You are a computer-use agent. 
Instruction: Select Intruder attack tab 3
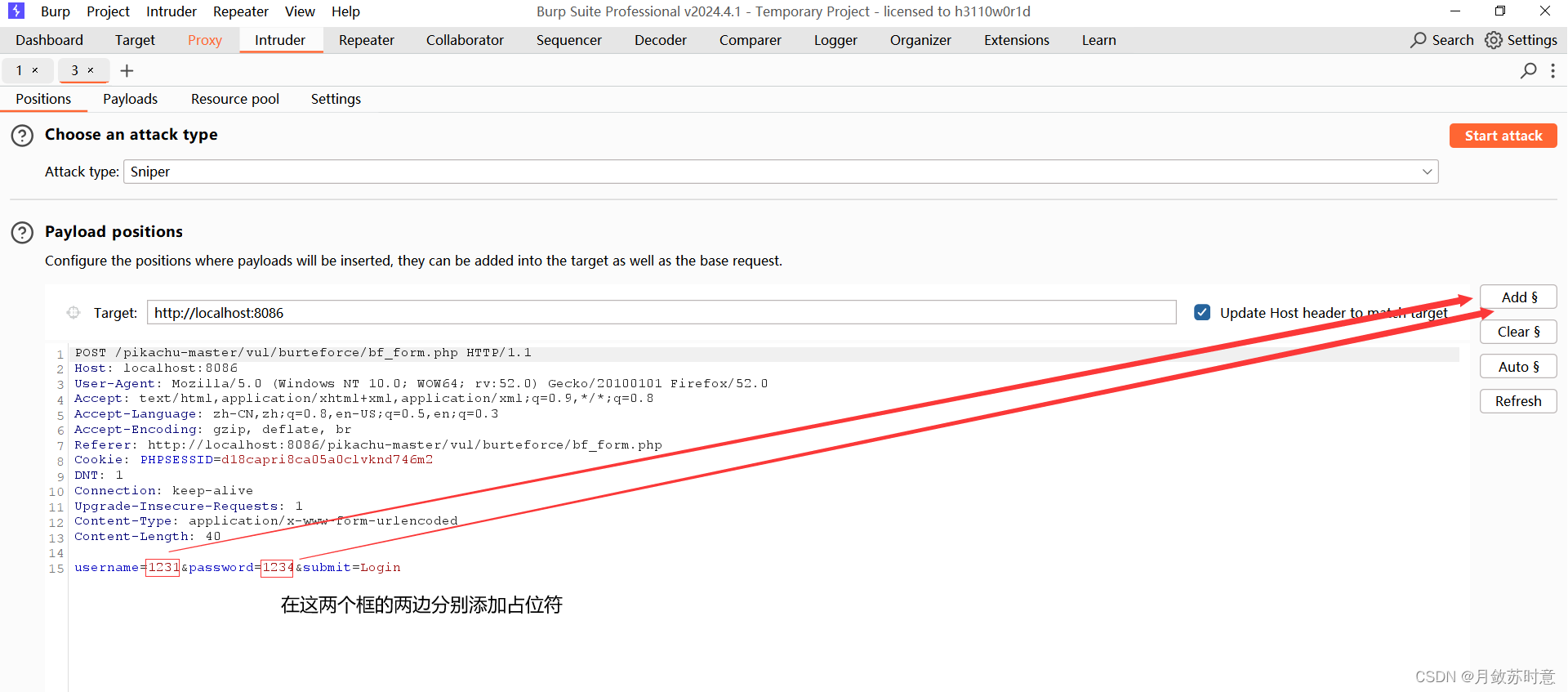tap(74, 70)
